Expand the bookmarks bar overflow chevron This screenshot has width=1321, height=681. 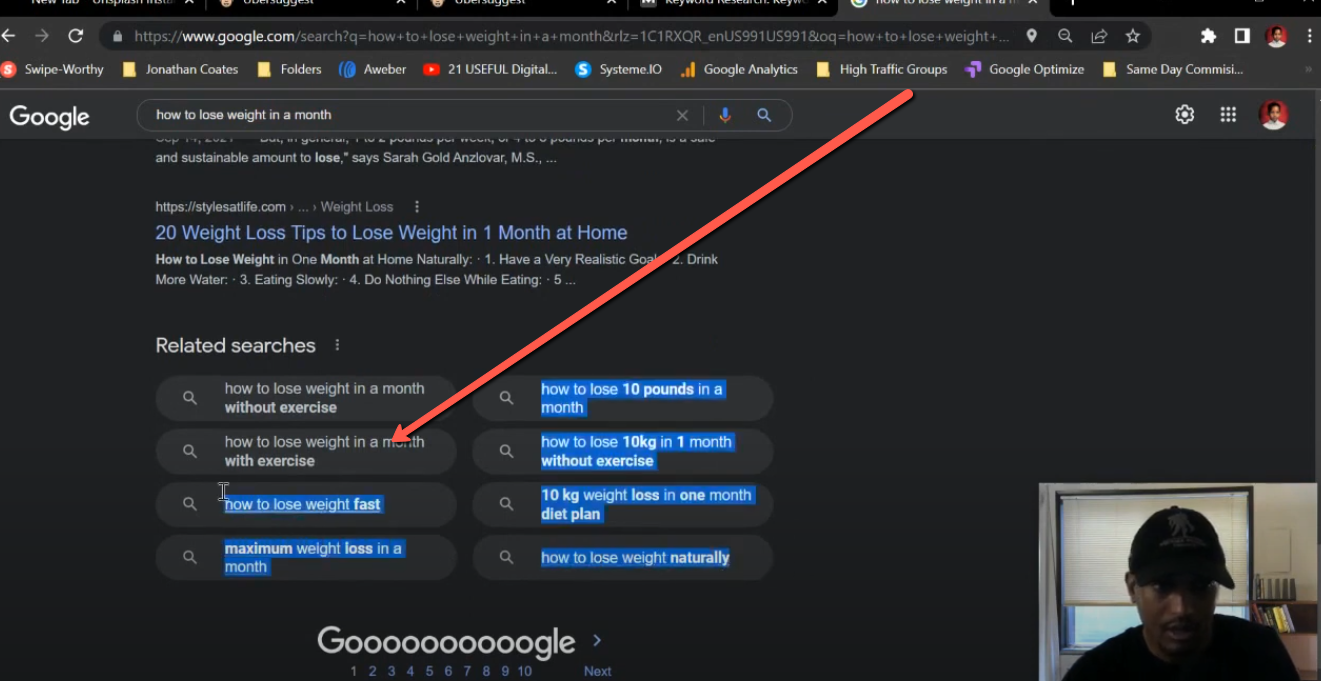1307,69
